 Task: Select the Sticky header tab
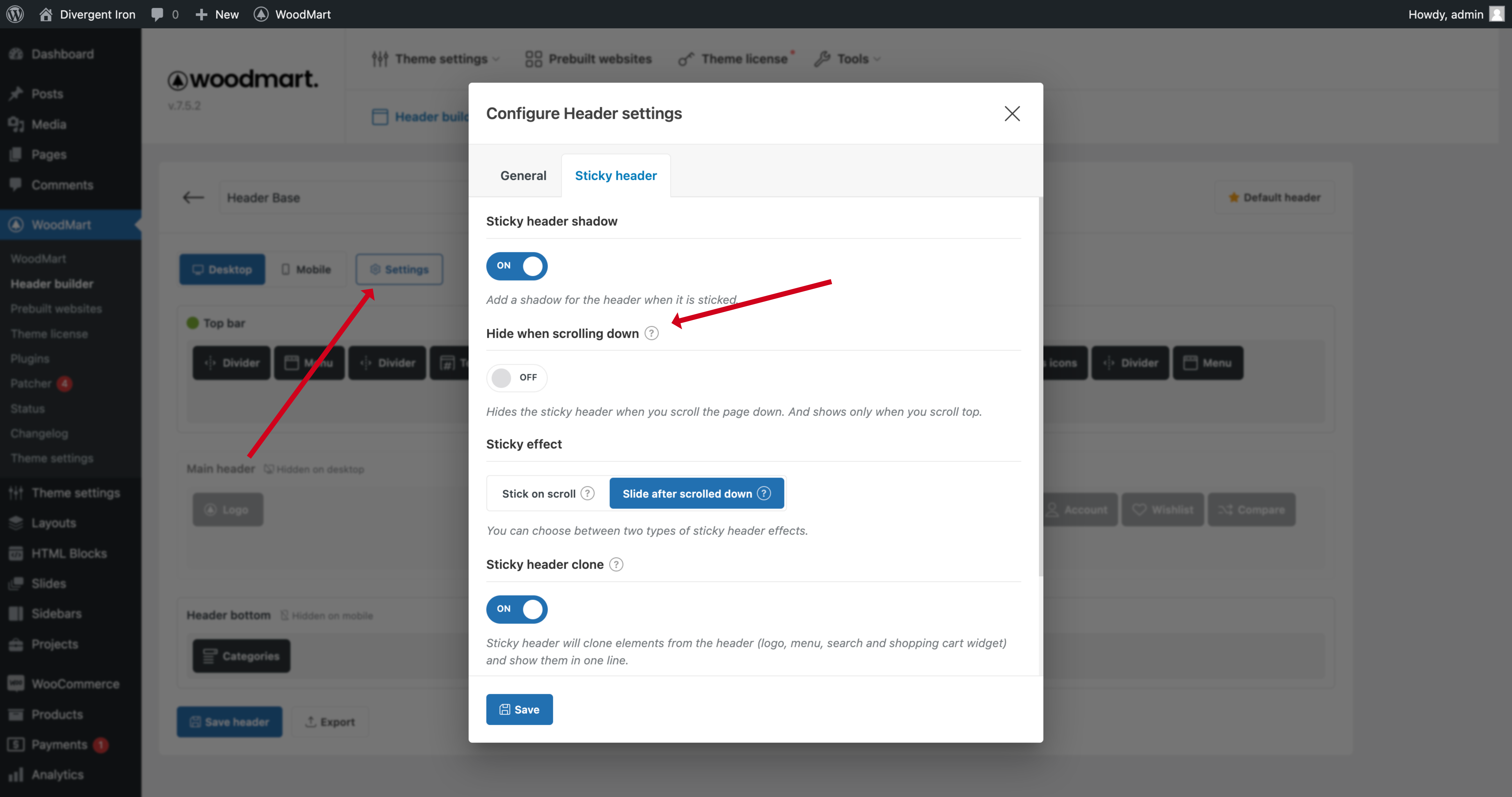click(616, 175)
